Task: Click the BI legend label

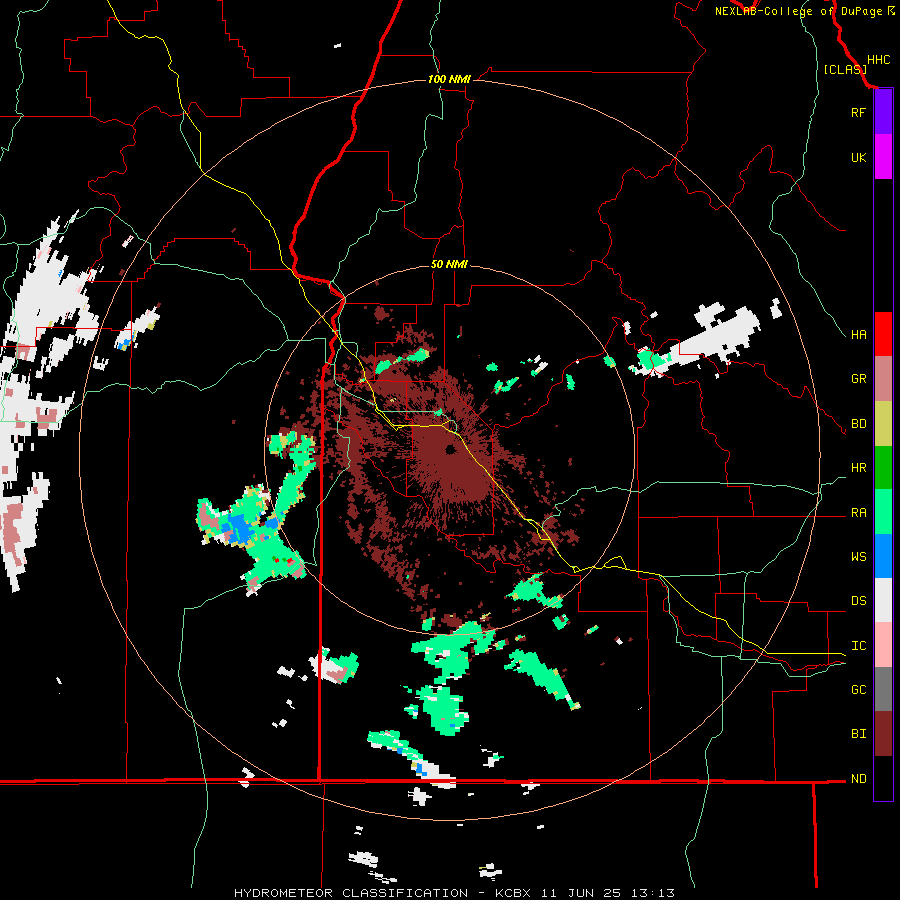Action: tap(858, 734)
